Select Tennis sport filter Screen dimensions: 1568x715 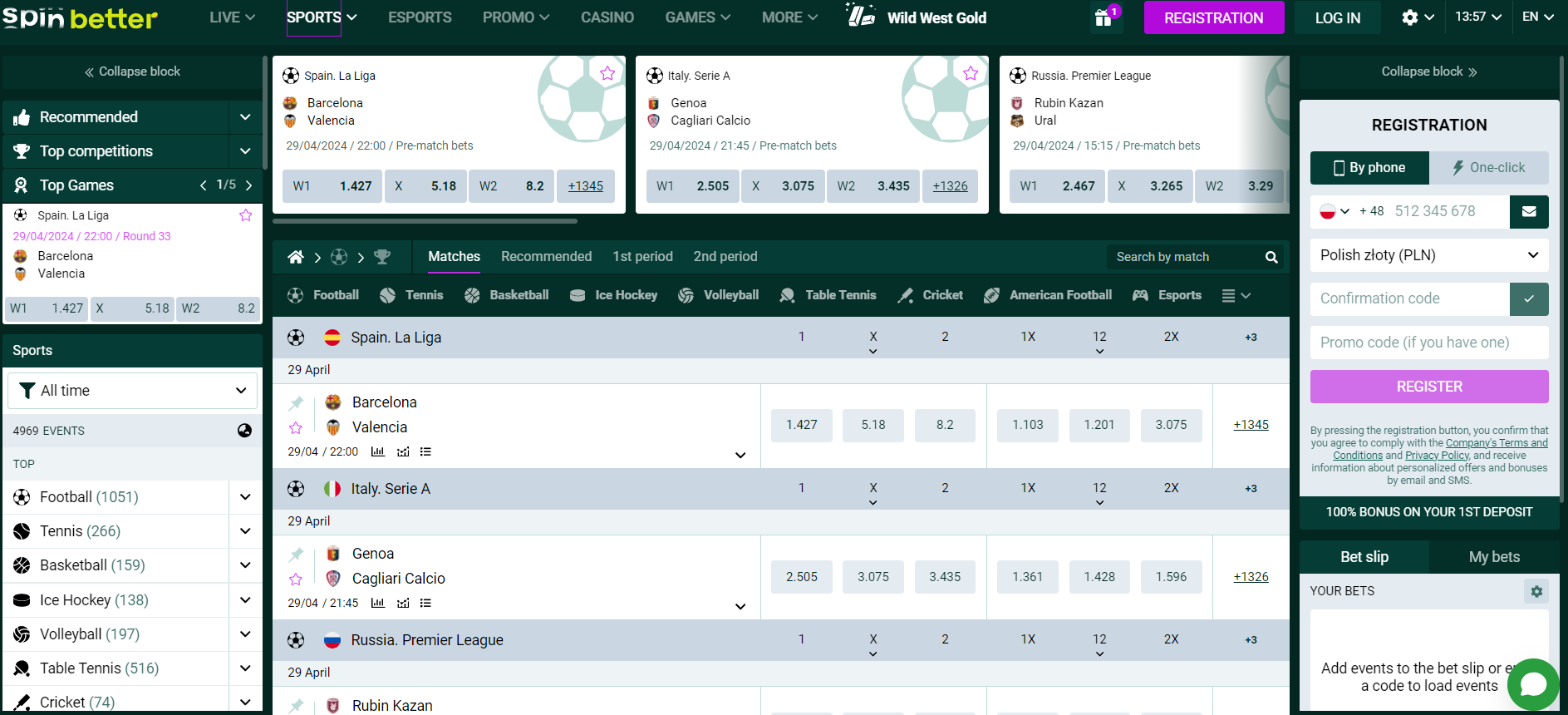tap(411, 295)
